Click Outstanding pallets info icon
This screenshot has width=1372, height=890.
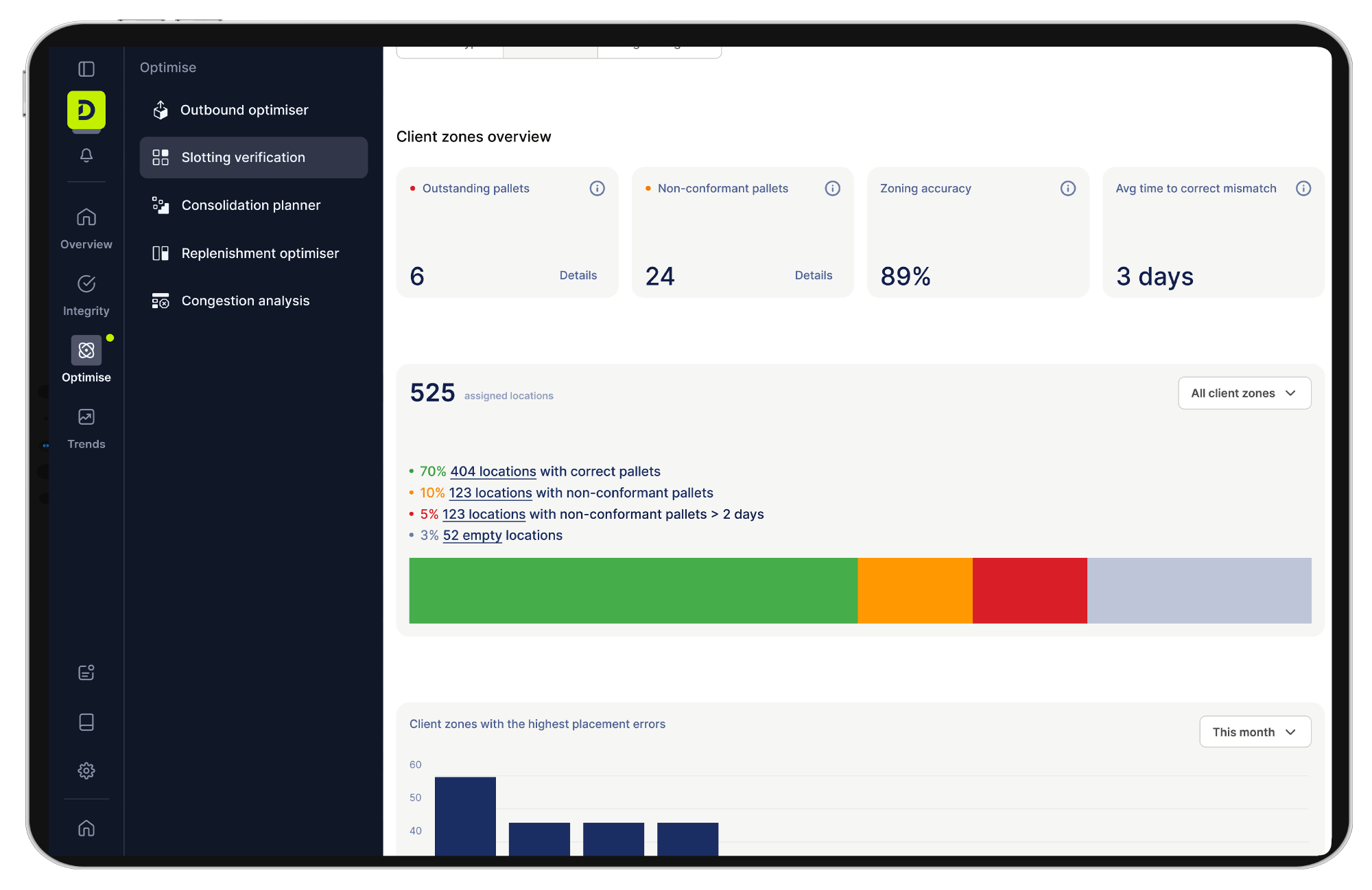pos(597,188)
